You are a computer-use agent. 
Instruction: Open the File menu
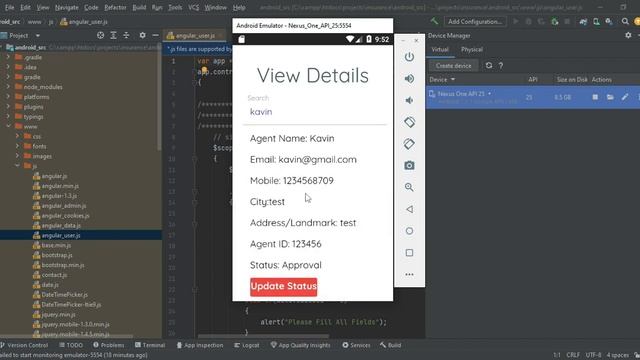click(9, 7)
